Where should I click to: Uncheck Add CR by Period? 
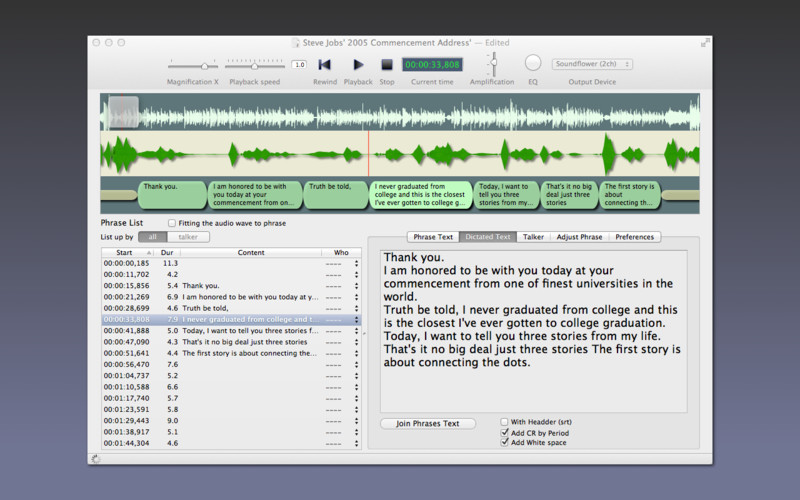(x=504, y=433)
